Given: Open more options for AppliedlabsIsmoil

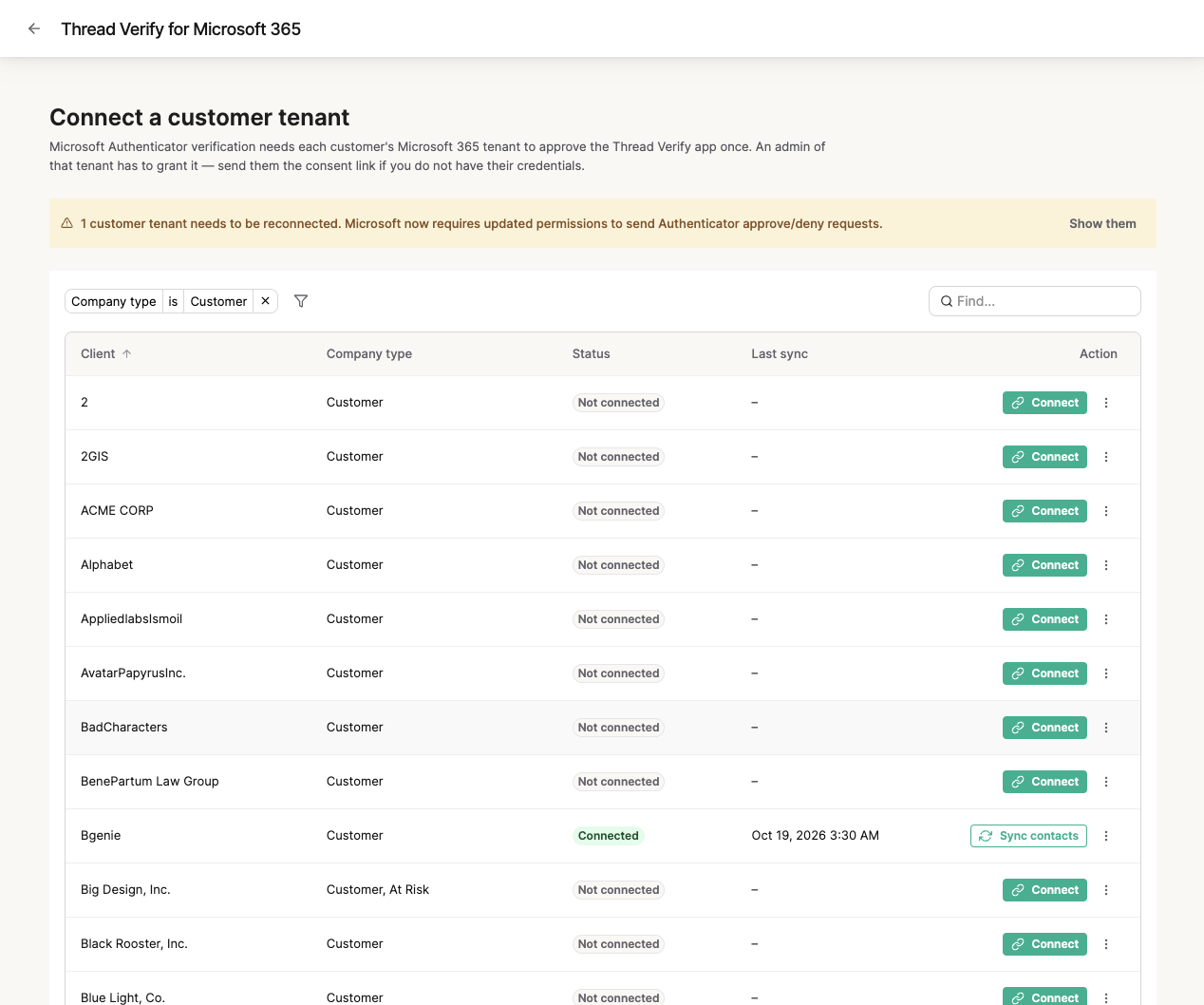Looking at the screenshot, I should pyautogui.click(x=1106, y=619).
